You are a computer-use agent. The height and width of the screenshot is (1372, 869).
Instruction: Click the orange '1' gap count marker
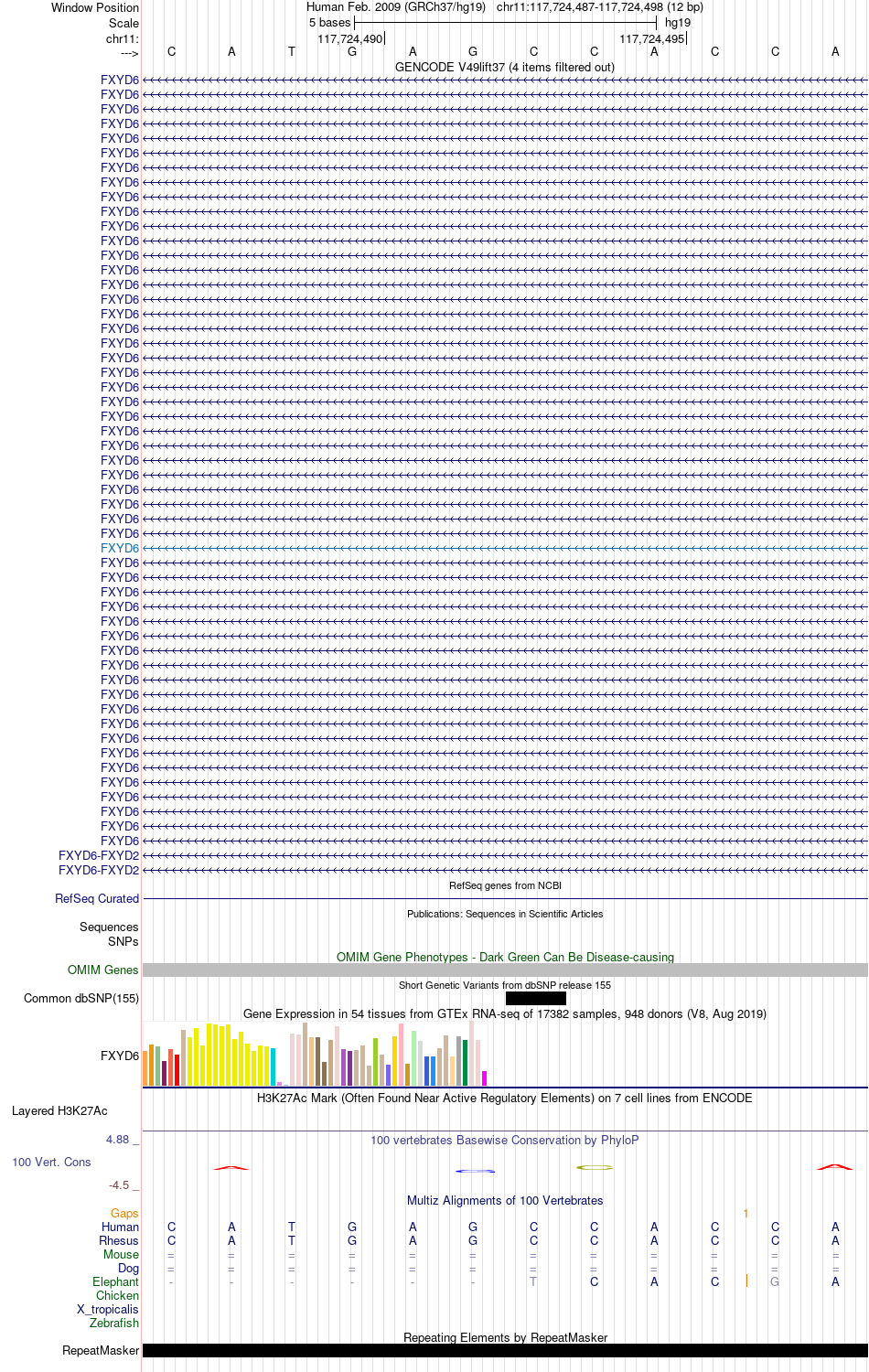pos(746,1214)
